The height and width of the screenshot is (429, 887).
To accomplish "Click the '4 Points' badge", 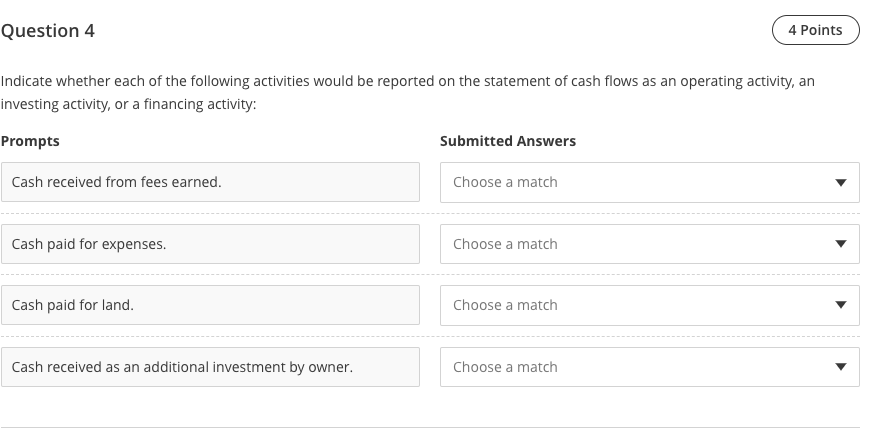I will [x=815, y=30].
